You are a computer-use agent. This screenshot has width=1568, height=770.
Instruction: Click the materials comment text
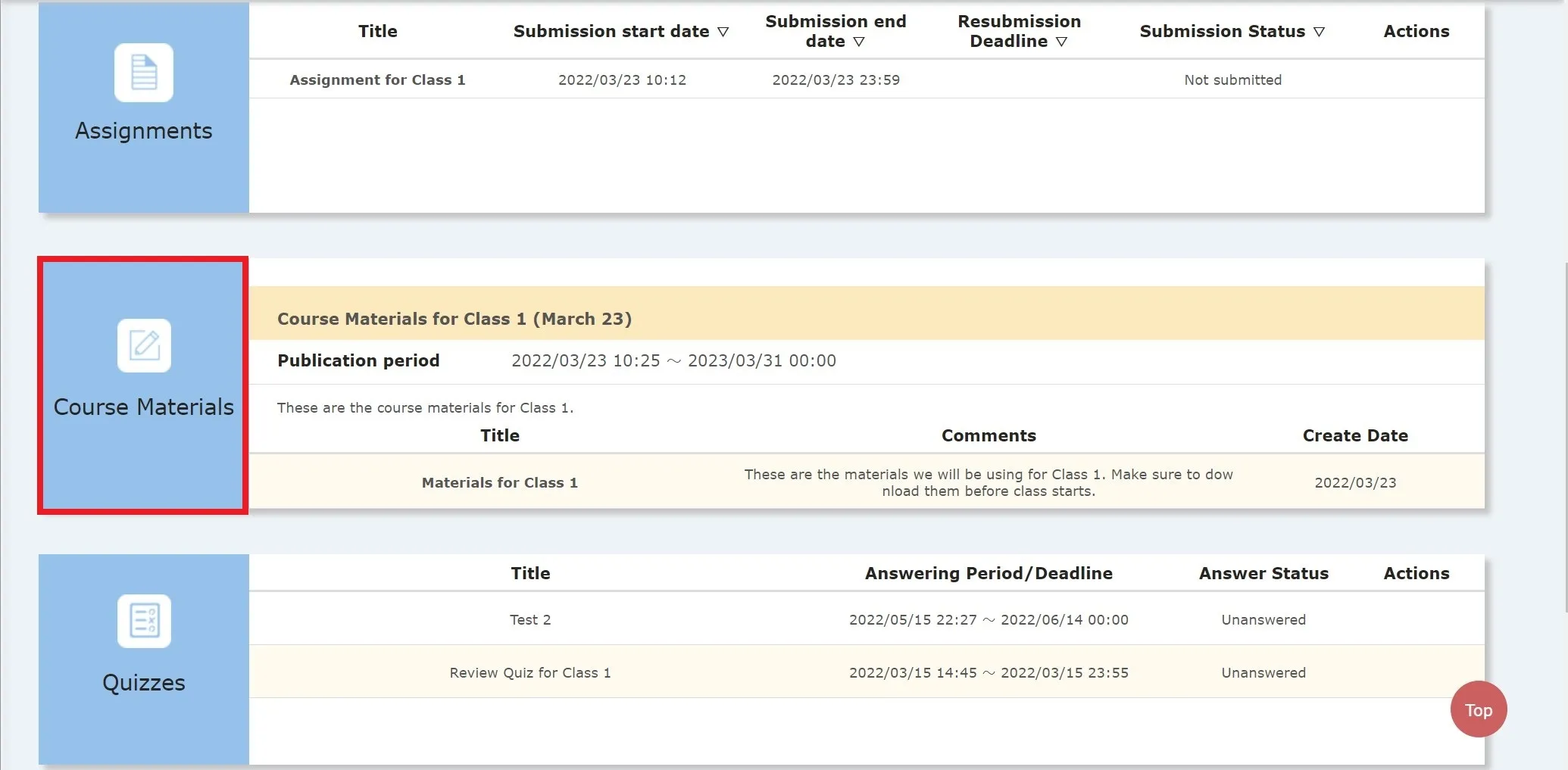pyautogui.click(x=988, y=482)
